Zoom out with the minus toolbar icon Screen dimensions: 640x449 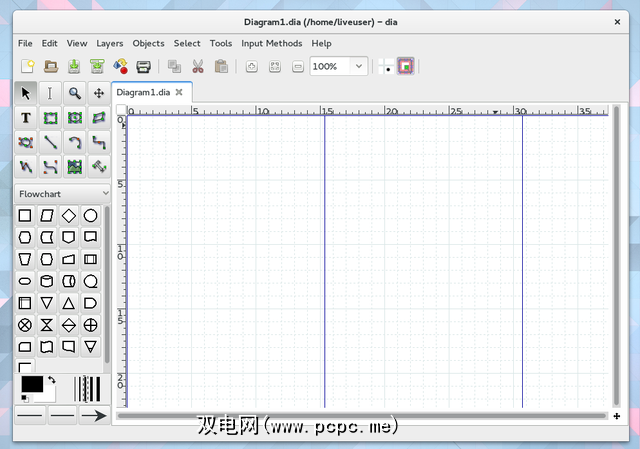(298, 66)
